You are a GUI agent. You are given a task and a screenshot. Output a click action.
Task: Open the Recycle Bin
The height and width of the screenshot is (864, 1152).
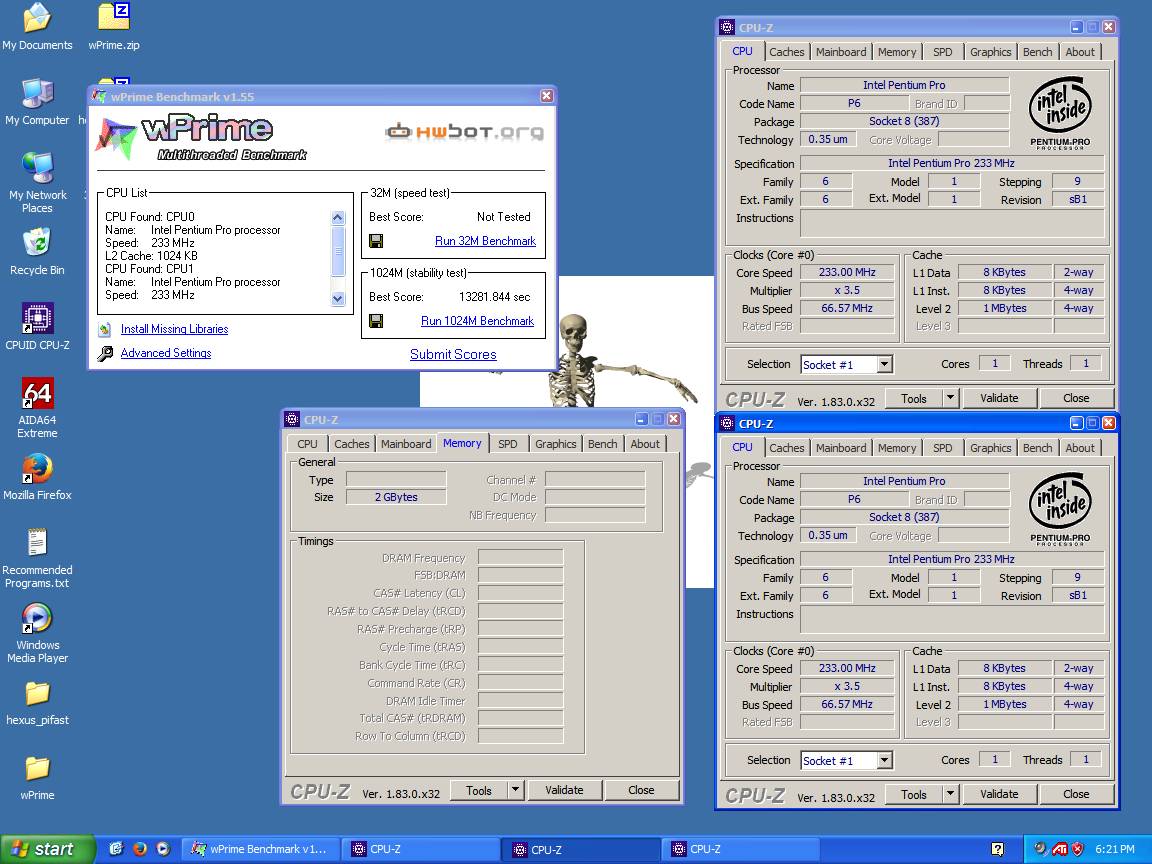coord(37,252)
